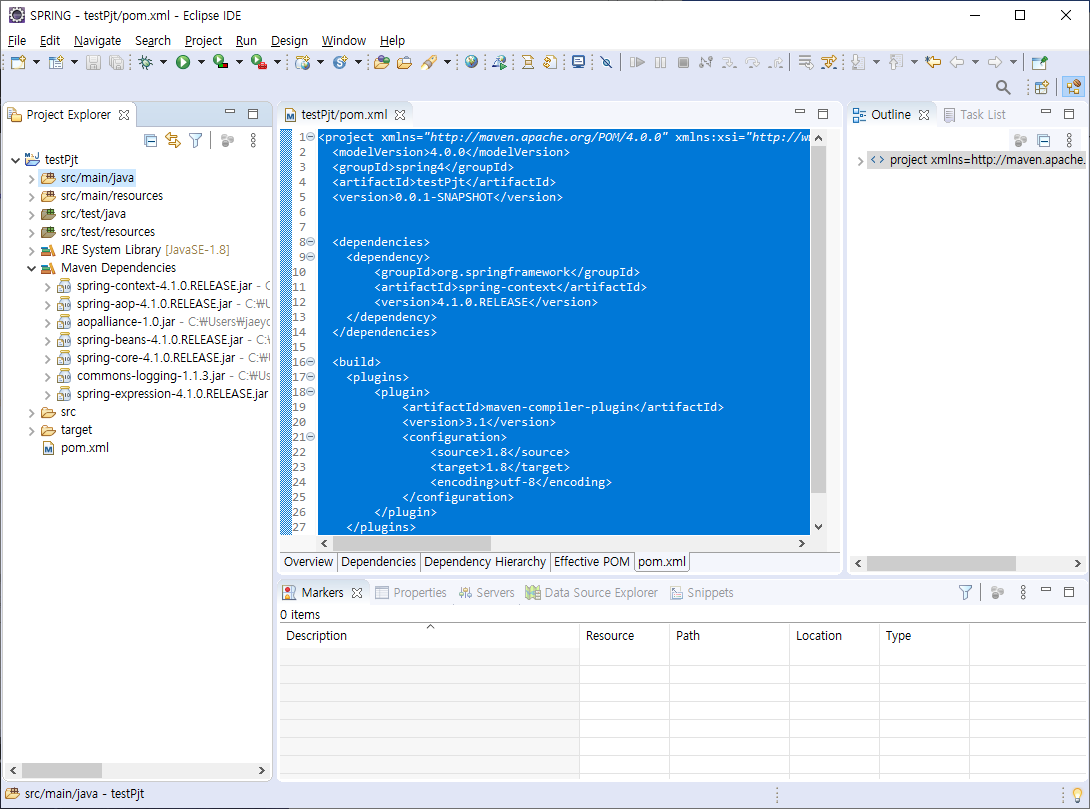
Task: Select the Java EE perspective button
Action: click(x=1073, y=87)
